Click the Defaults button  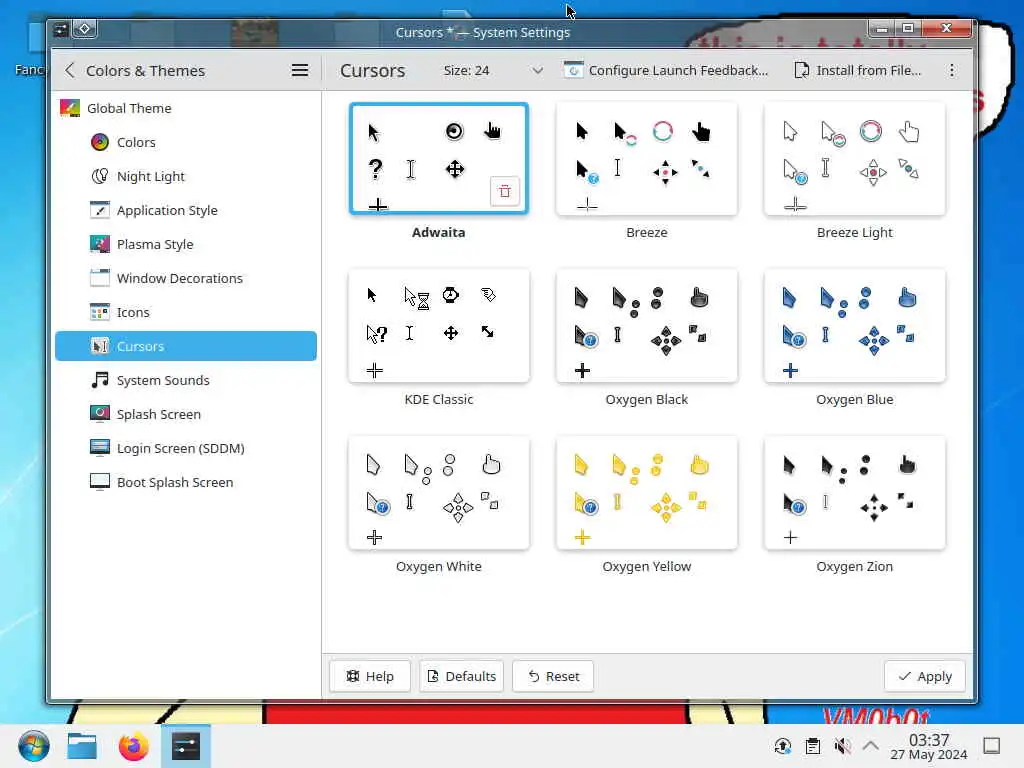pyautogui.click(x=462, y=676)
